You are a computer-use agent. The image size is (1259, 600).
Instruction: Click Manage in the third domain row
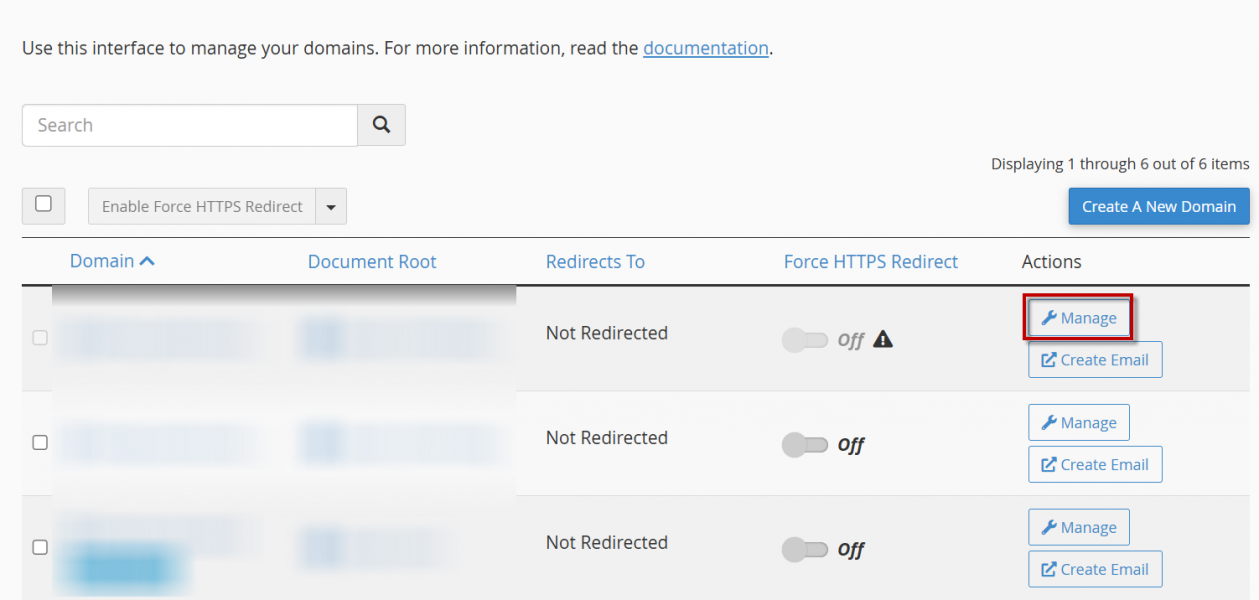(1078, 528)
